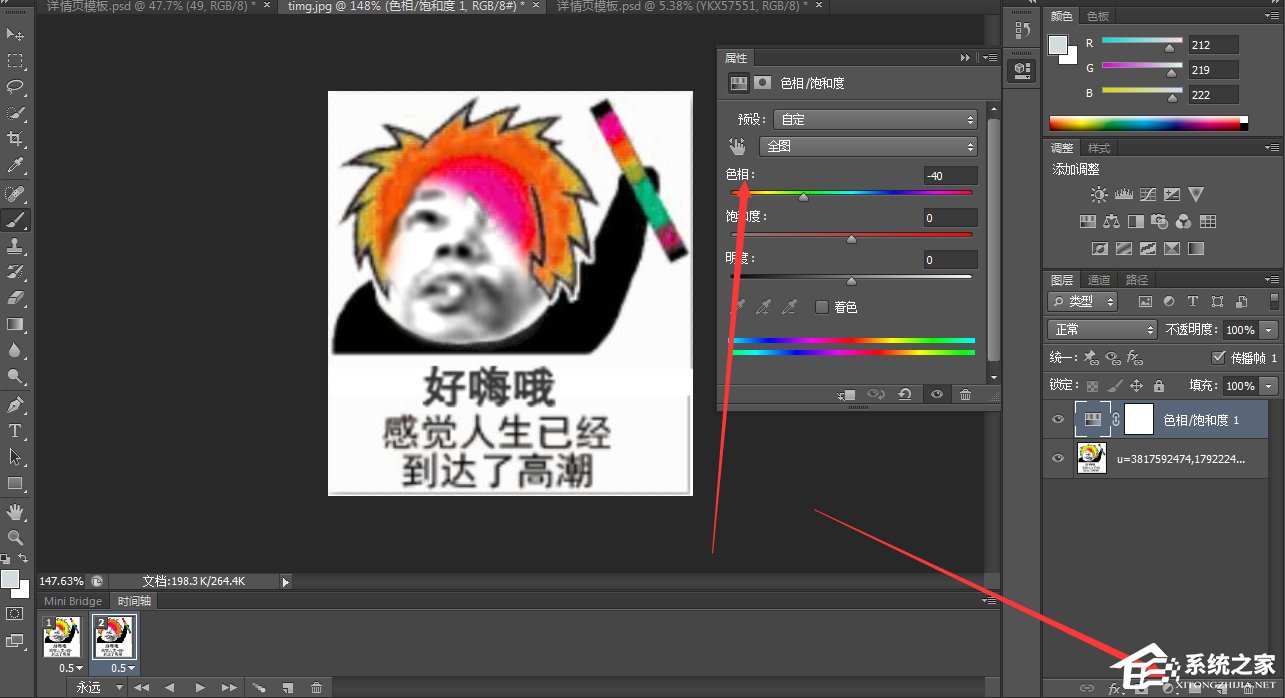Click the 时间轴 (Timeline) button
Image resolution: width=1285 pixels, height=698 pixels.
click(x=133, y=600)
